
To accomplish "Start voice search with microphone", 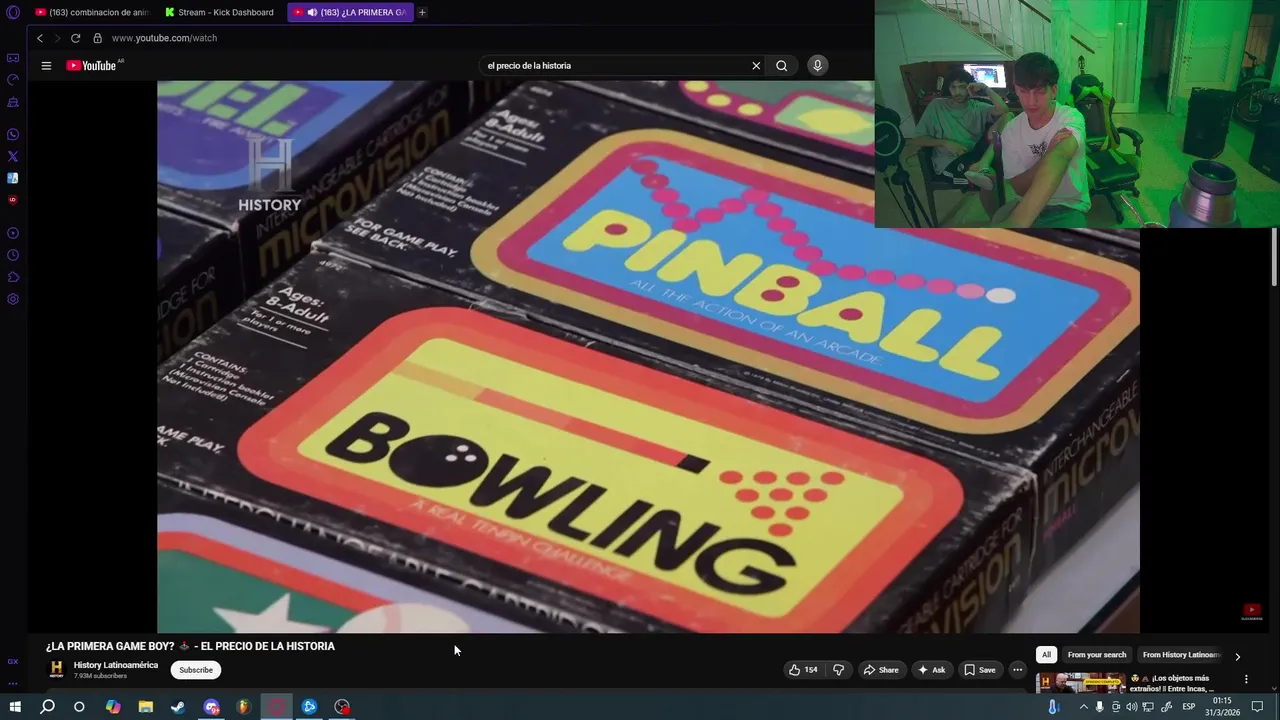I will click(817, 66).
